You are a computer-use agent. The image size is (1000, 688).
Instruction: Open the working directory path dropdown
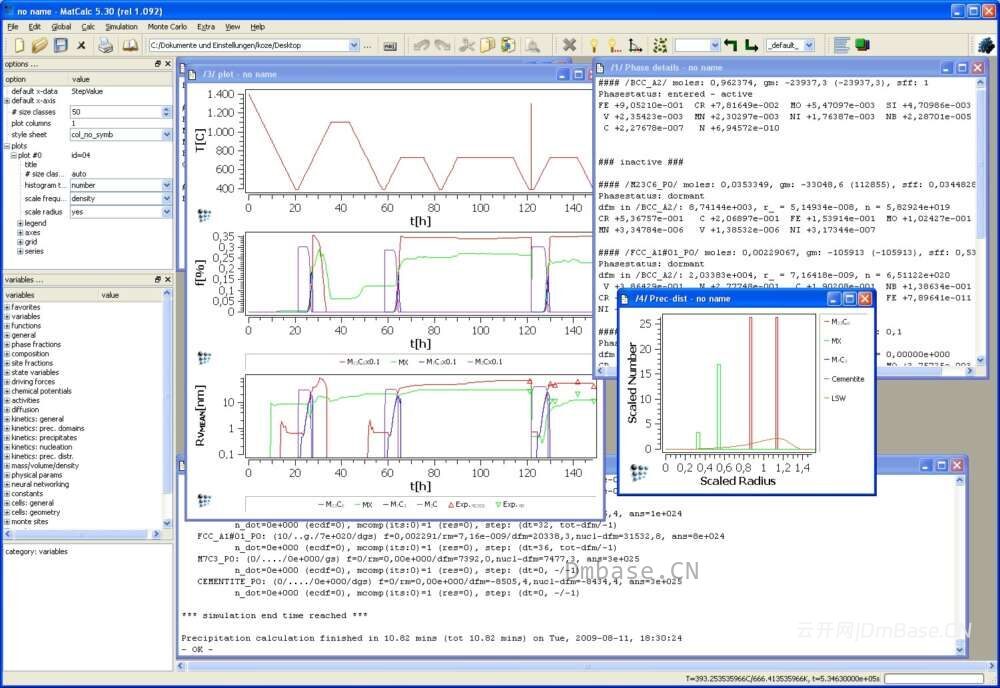coord(354,45)
